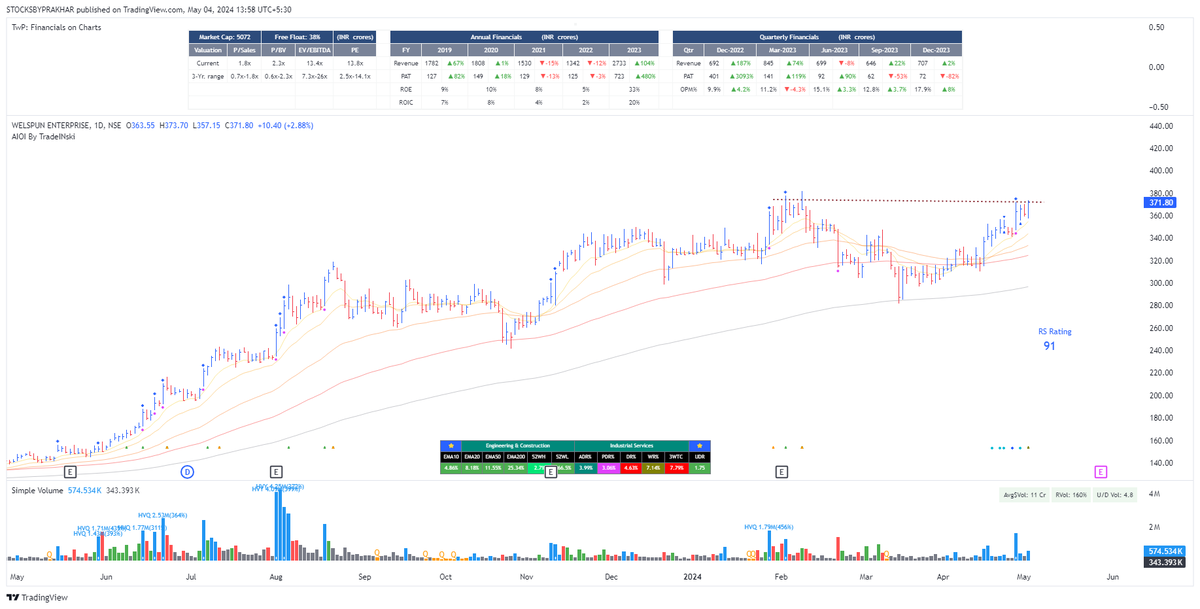Click the 25.34% EMA200 value cell

[x=516, y=467]
